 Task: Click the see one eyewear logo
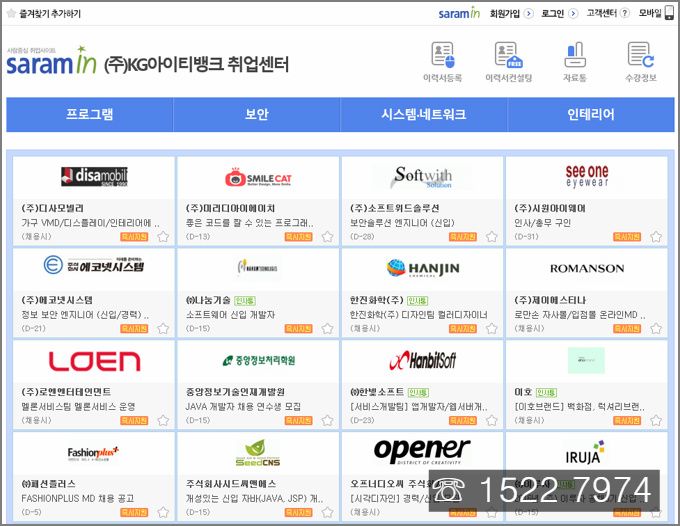(x=587, y=176)
